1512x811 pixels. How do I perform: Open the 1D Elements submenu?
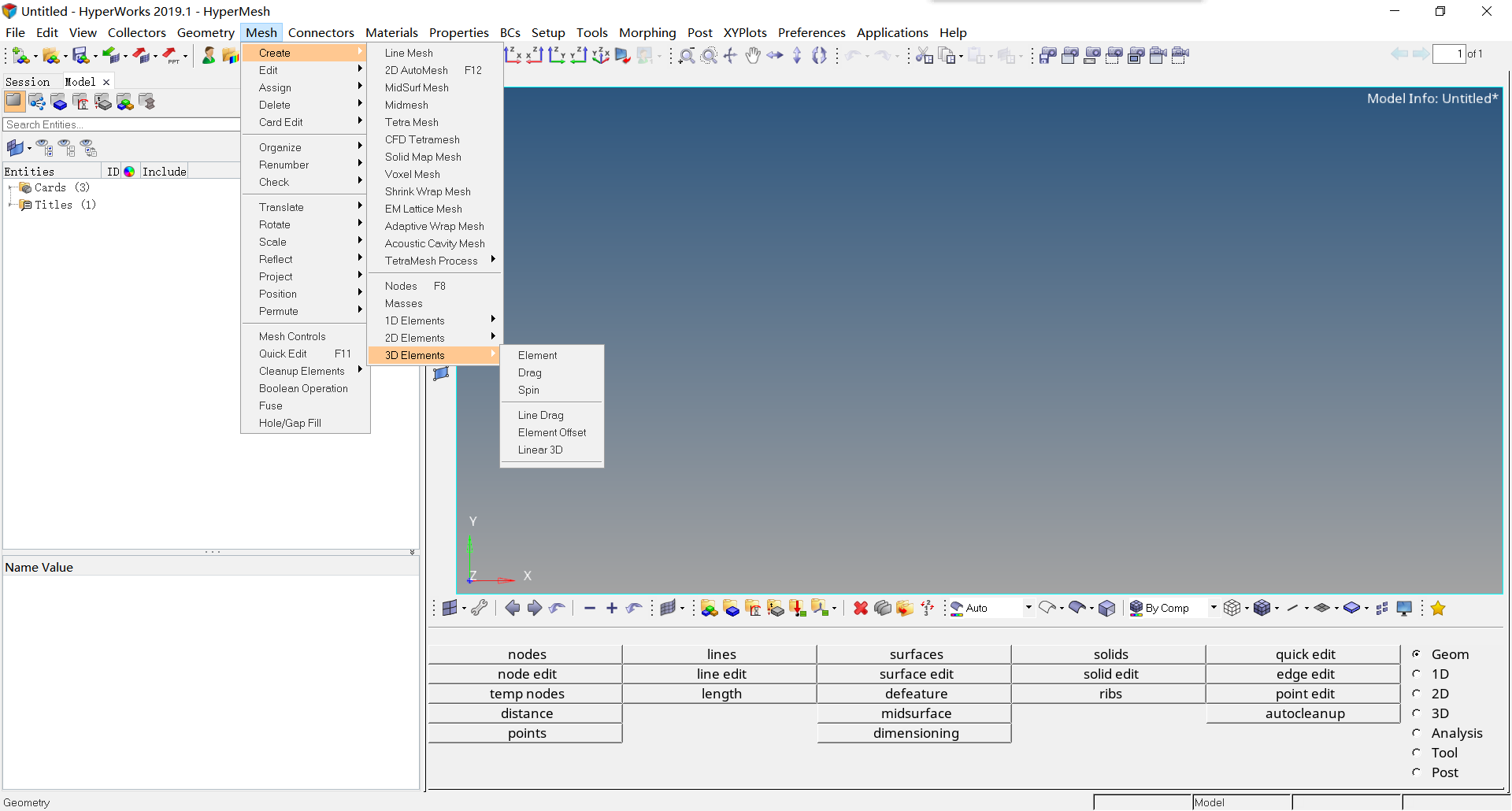click(x=435, y=320)
